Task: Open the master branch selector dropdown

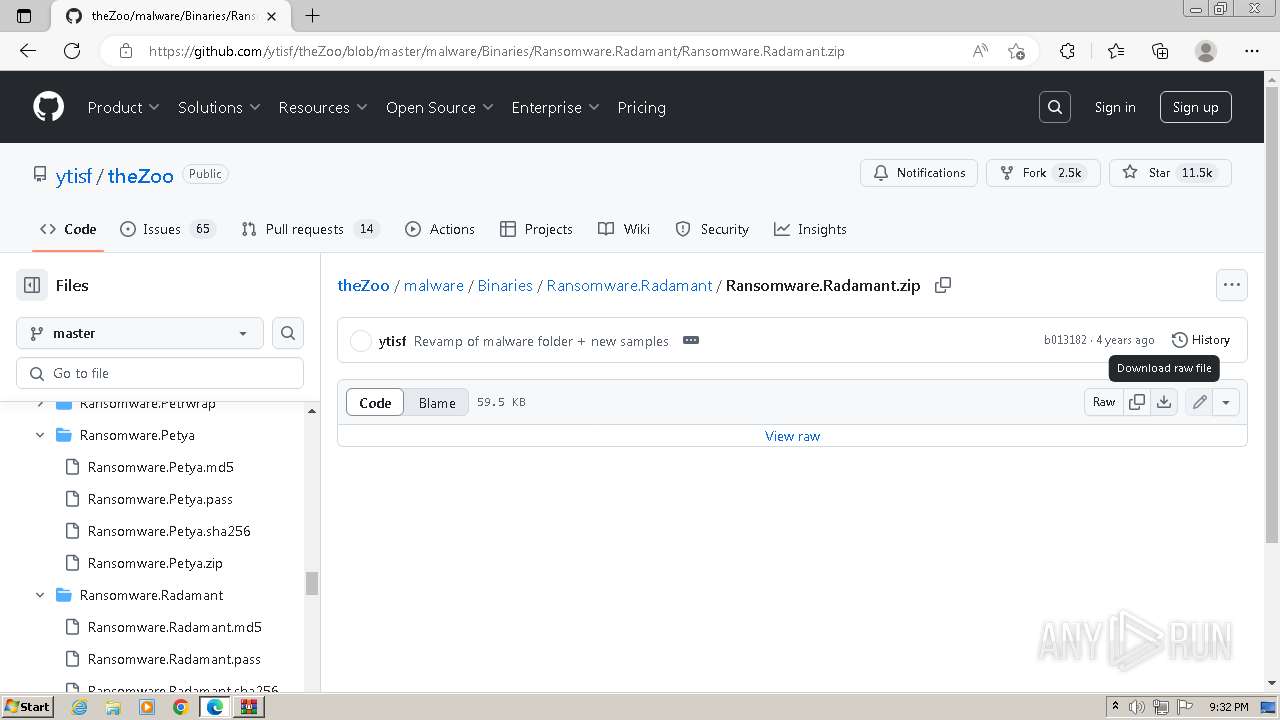Action: (x=140, y=333)
